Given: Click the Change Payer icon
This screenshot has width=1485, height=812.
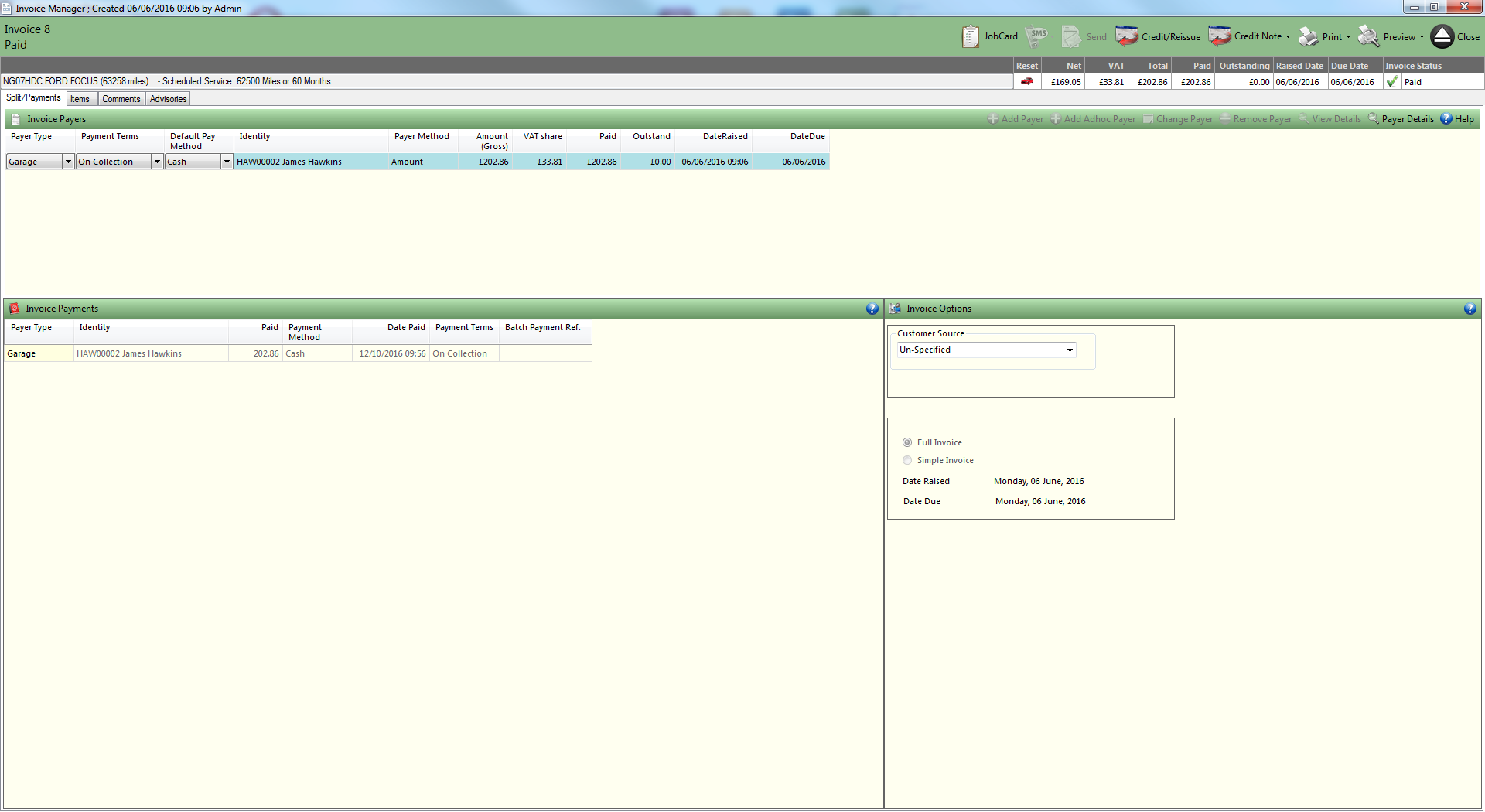Looking at the screenshot, I should pos(1149,119).
